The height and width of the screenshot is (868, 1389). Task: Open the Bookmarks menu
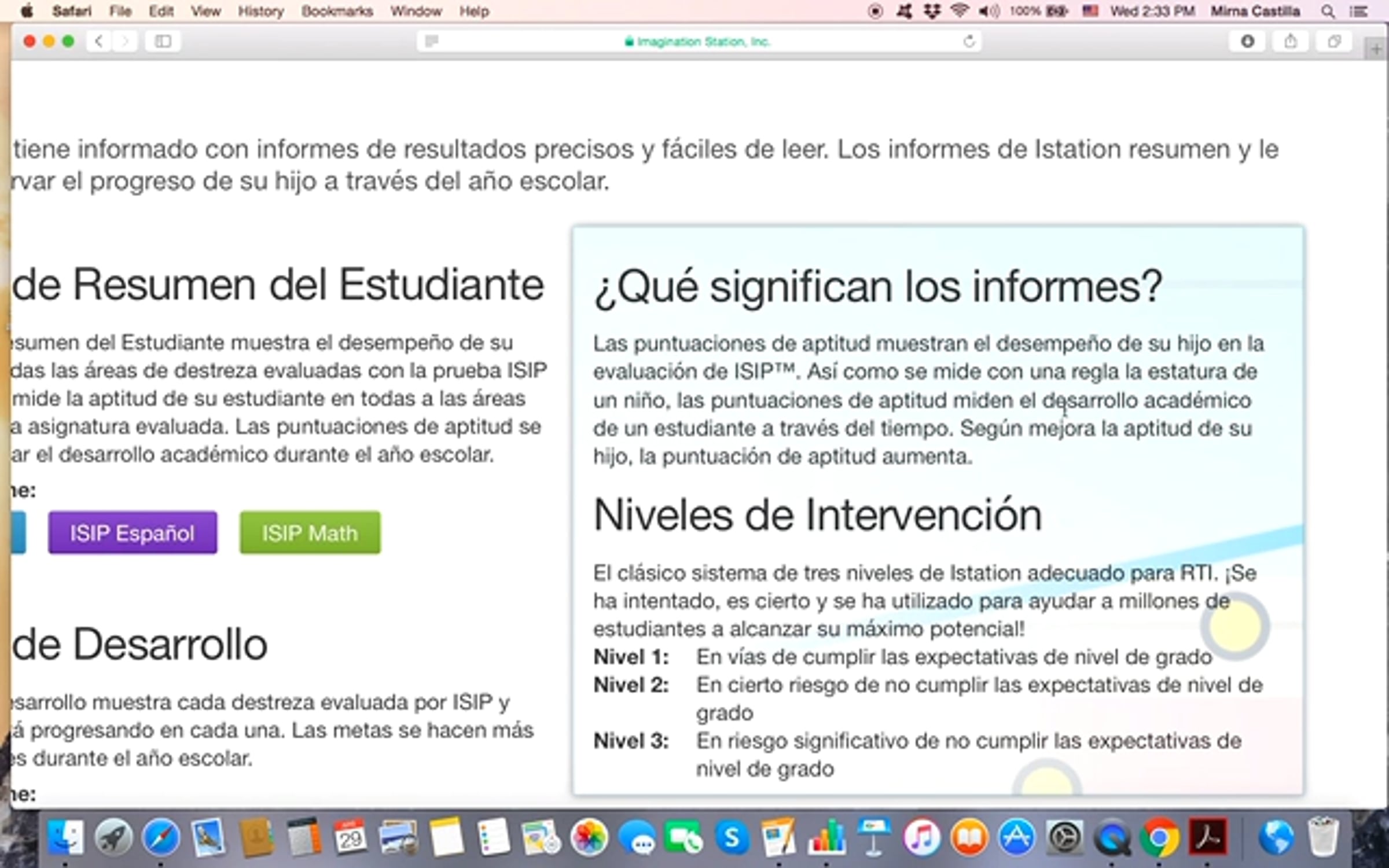pos(337,11)
